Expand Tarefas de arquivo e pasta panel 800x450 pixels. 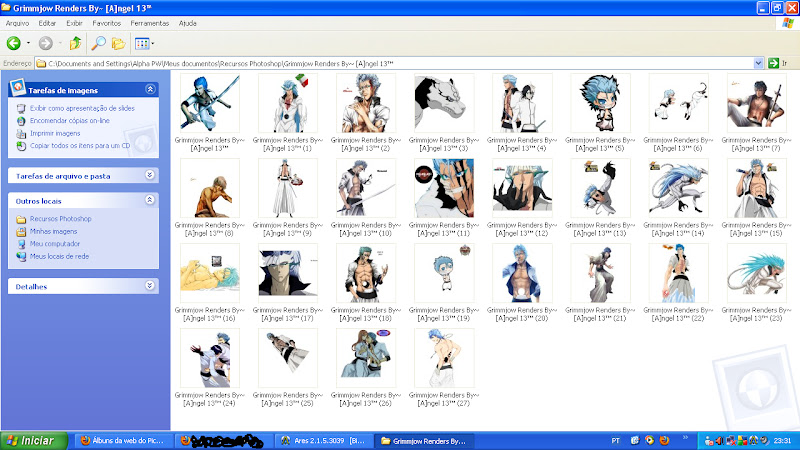[x=149, y=175]
